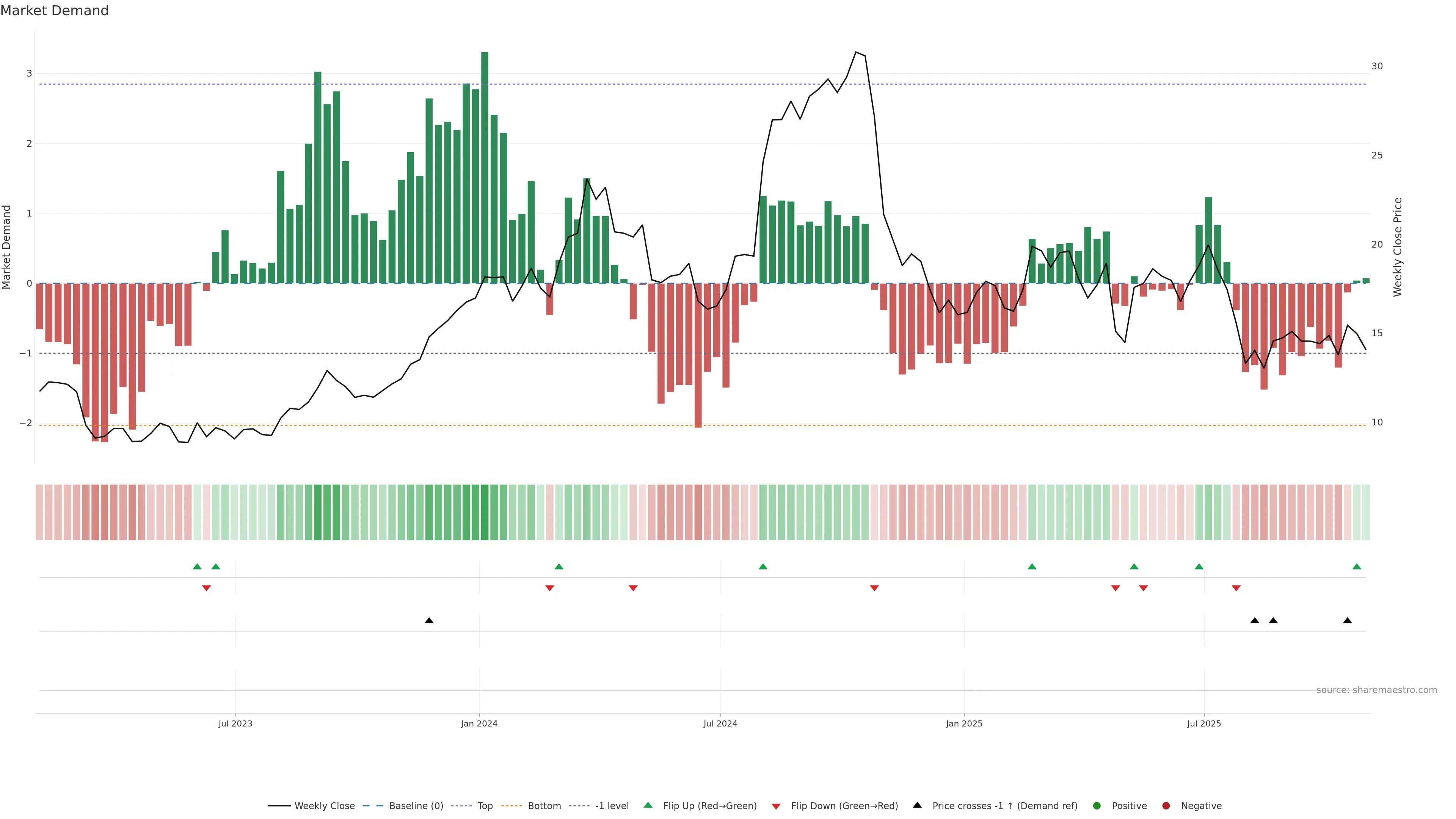Image resolution: width=1456 pixels, height=819 pixels.
Task: Click the Jul 2025 axis label
Action: tap(1204, 723)
